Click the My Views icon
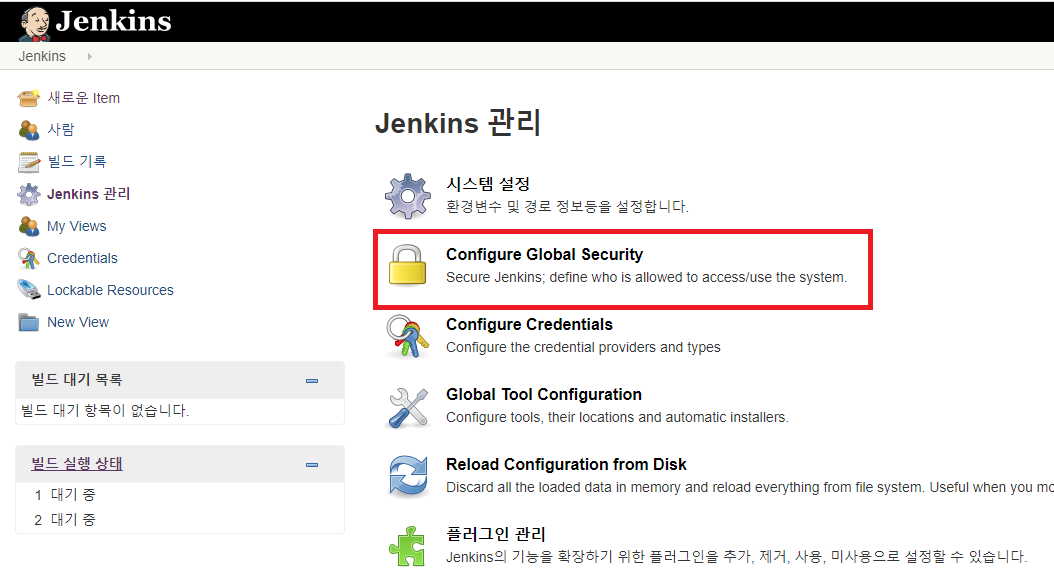Image resolution: width=1054 pixels, height=583 pixels. click(x=28, y=227)
